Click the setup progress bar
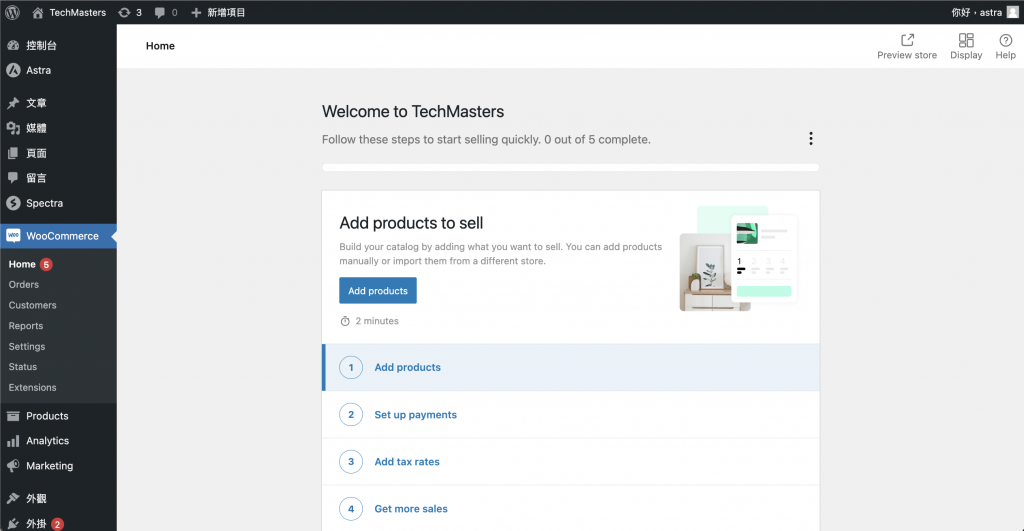 click(x=571, y=168)
